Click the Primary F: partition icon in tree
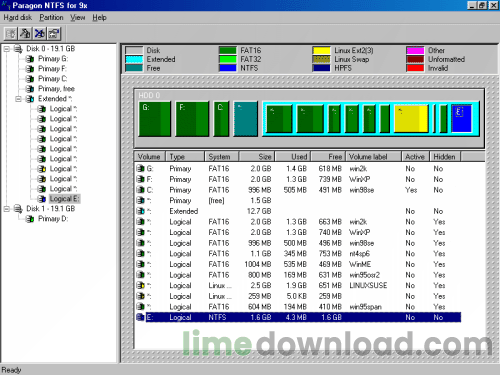The image size is (500, 375). (x=30, y=69)
